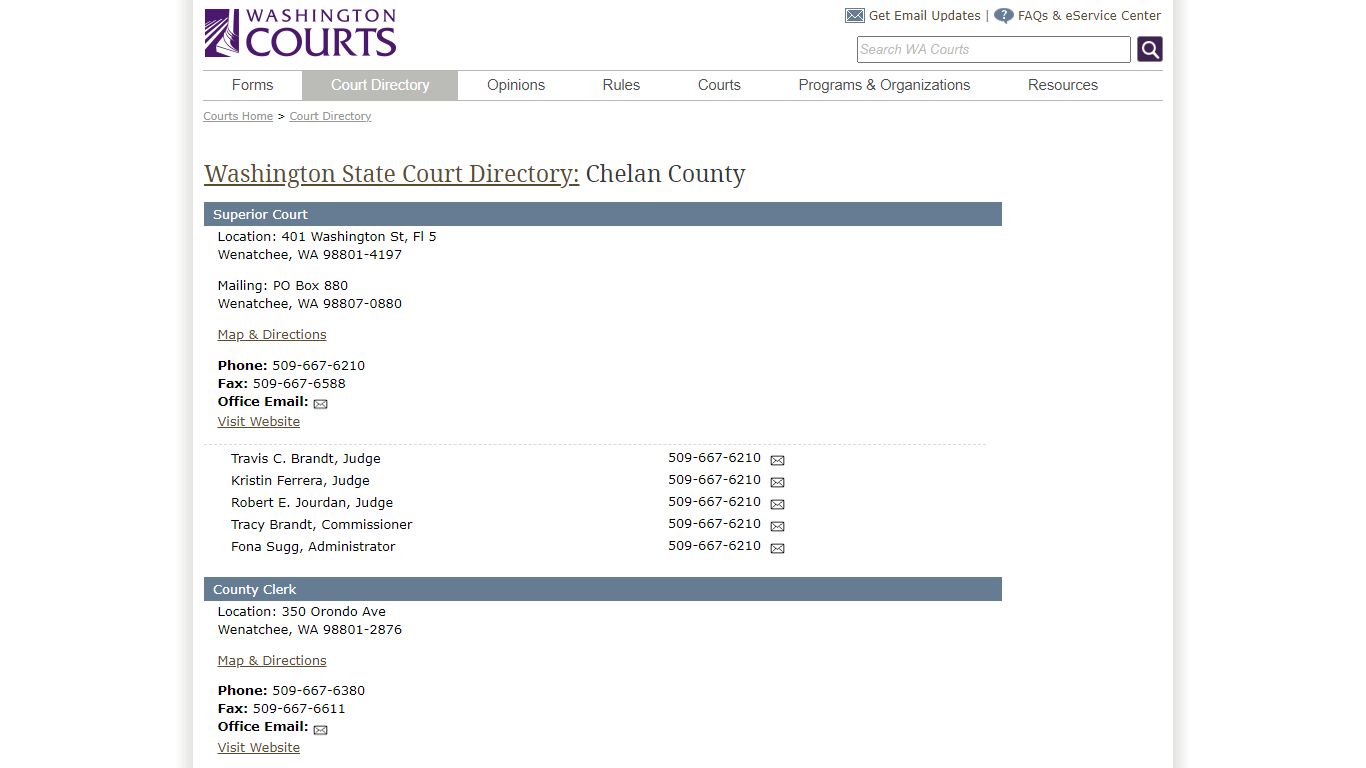This screenshot has width=1366, height=768.
Task: Open Superior Court office email envelope icon
Action: coord(320,403)
